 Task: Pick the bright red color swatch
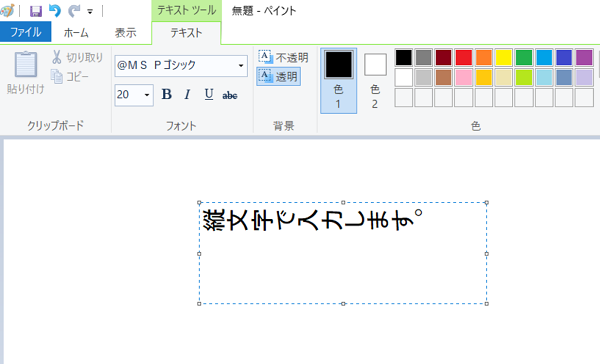tap(464, 57)
